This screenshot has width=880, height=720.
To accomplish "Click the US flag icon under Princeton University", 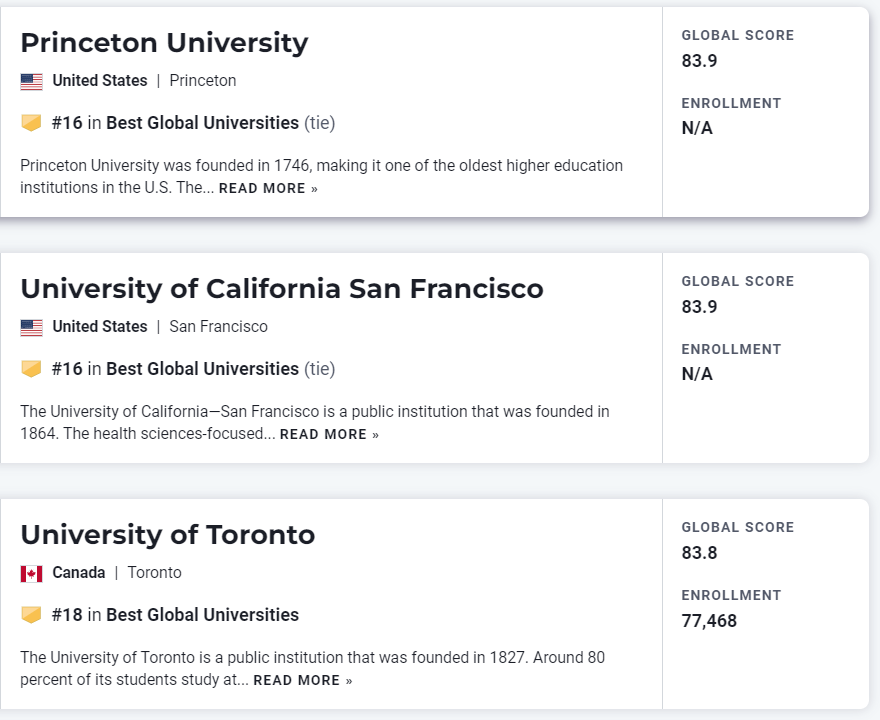I will 31,81.
